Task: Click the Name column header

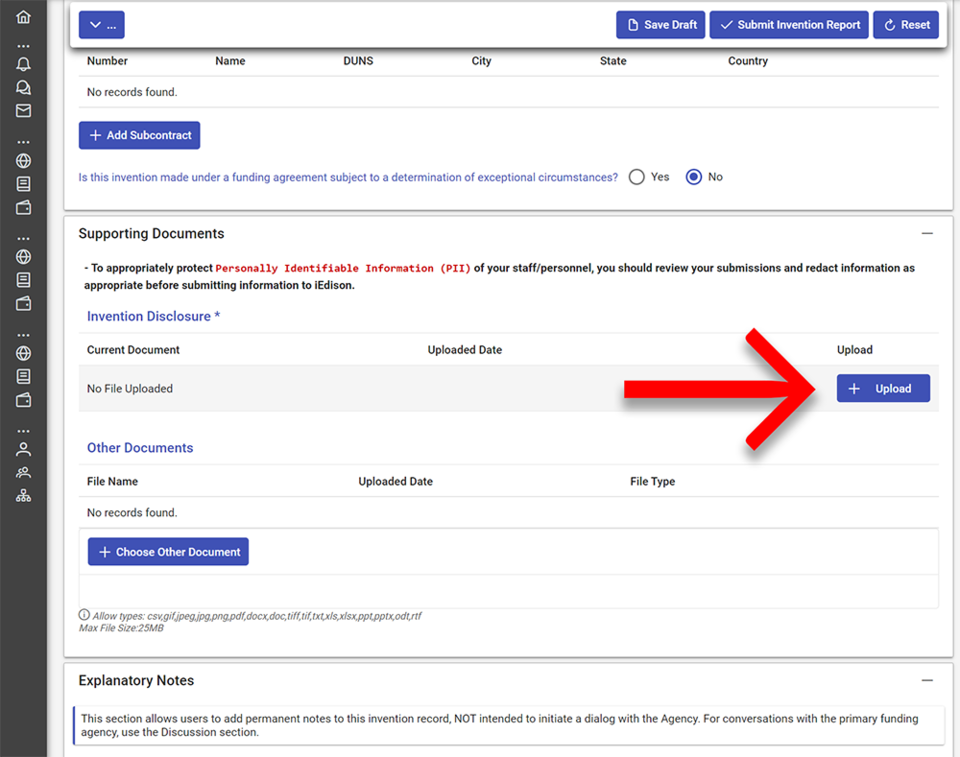Action: point(230,61)
